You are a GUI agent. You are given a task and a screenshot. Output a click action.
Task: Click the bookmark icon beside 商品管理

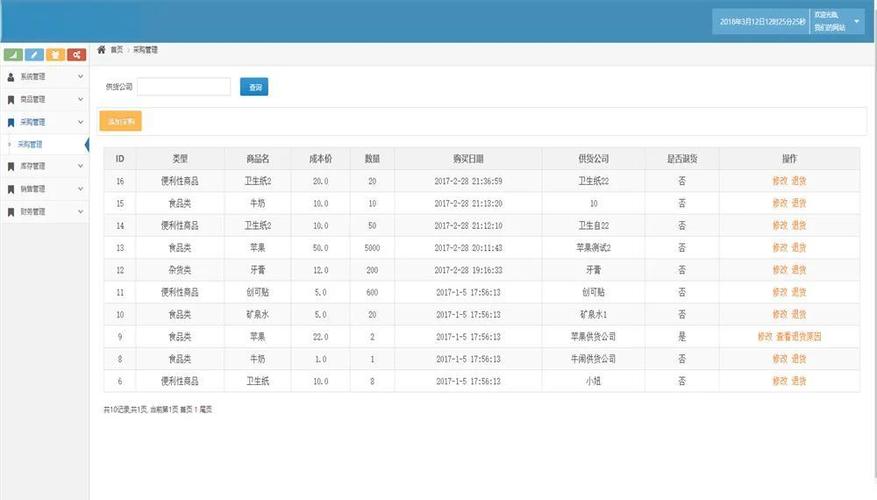click(11, 99)
